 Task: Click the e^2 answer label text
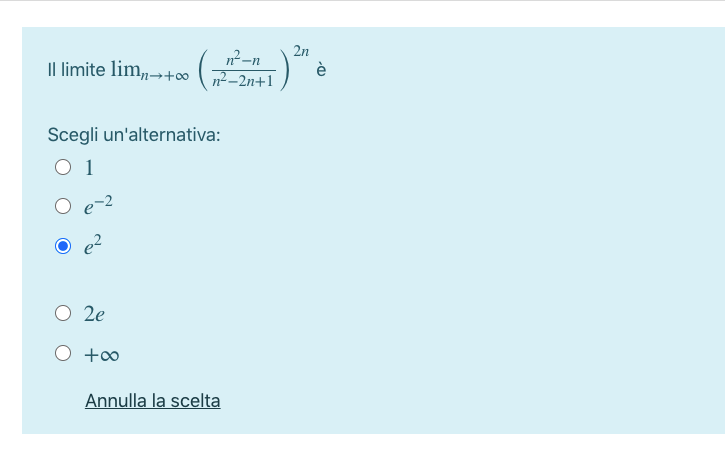pos(93,245)
